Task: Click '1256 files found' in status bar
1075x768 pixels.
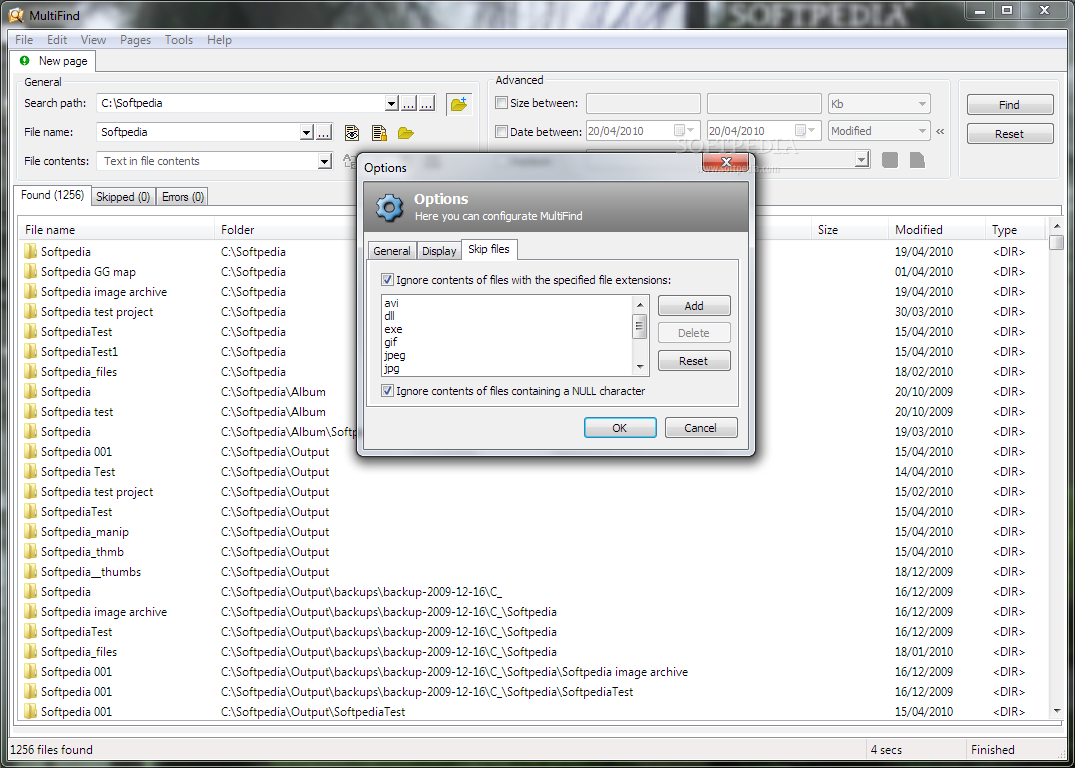Action: [x=51, y=749]
